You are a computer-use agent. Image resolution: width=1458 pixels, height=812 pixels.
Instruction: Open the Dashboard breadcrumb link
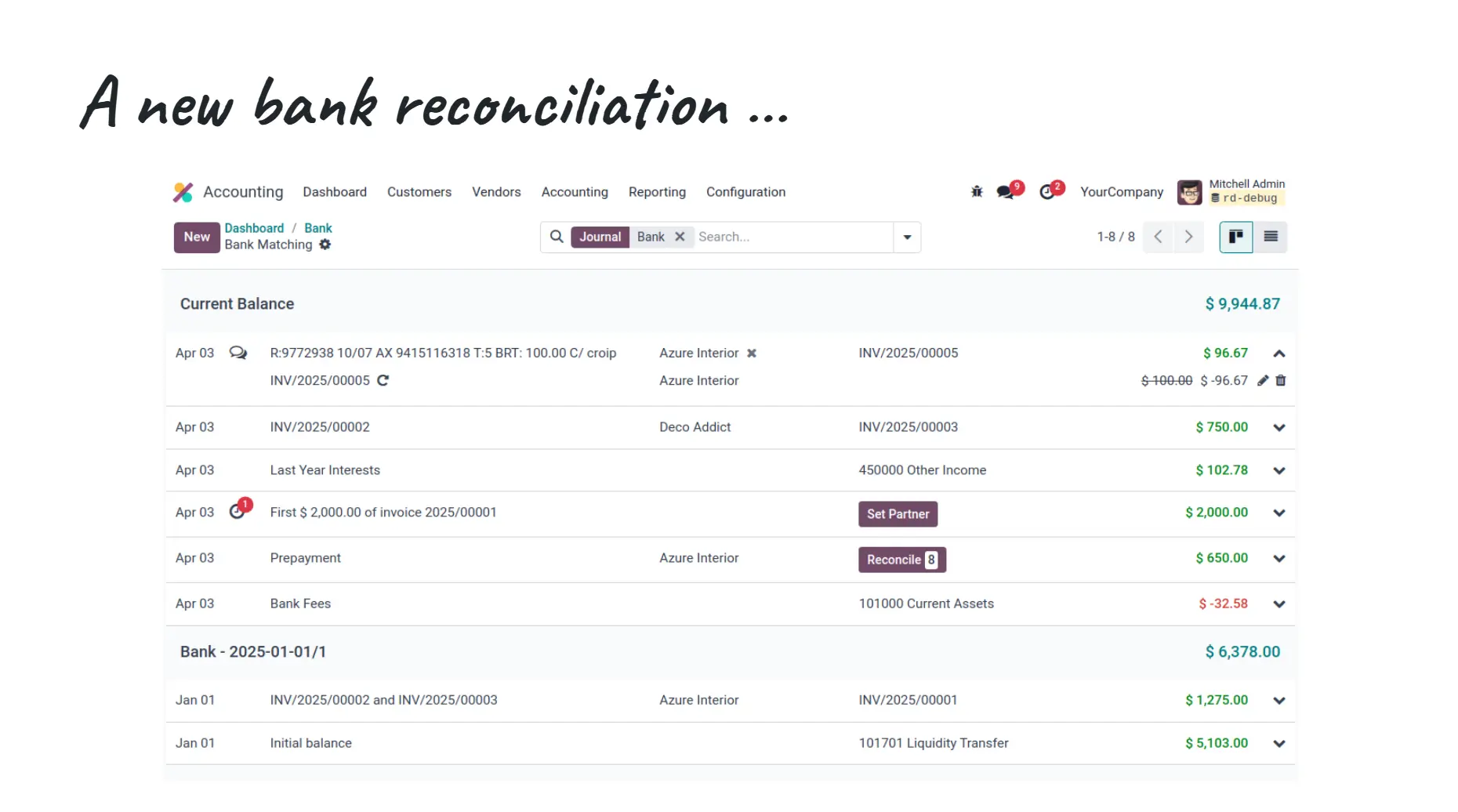(254, 227)
